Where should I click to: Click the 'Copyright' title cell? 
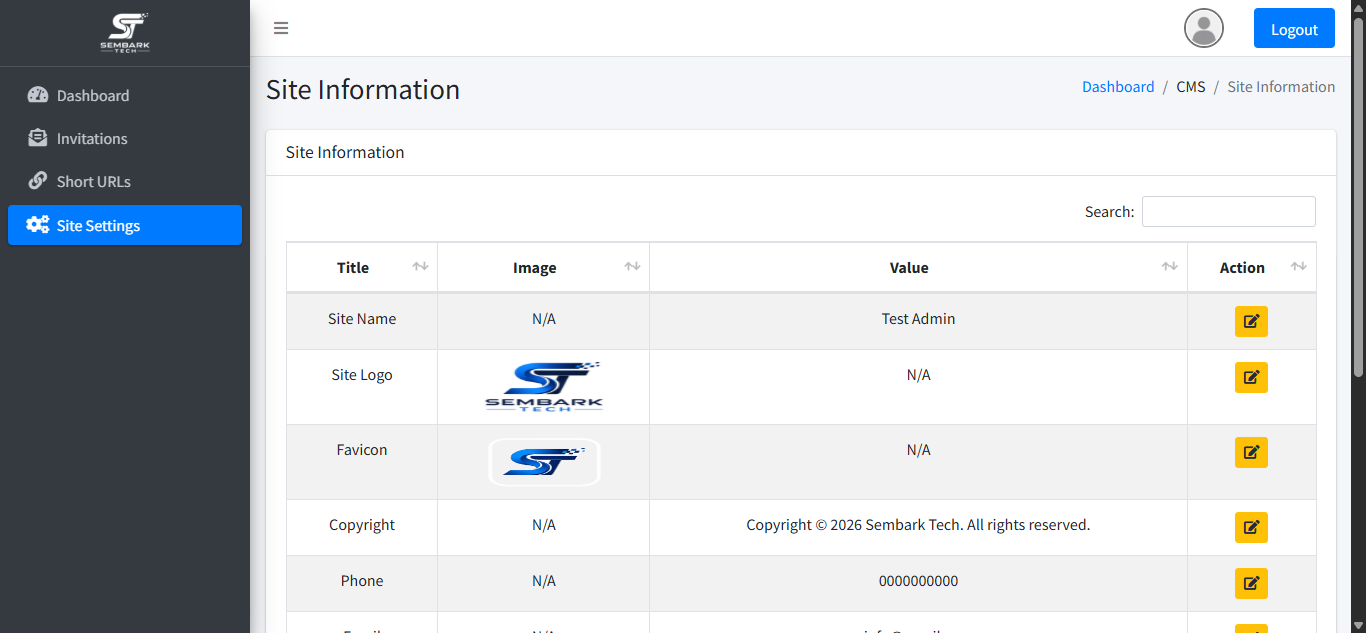point(362,525)
